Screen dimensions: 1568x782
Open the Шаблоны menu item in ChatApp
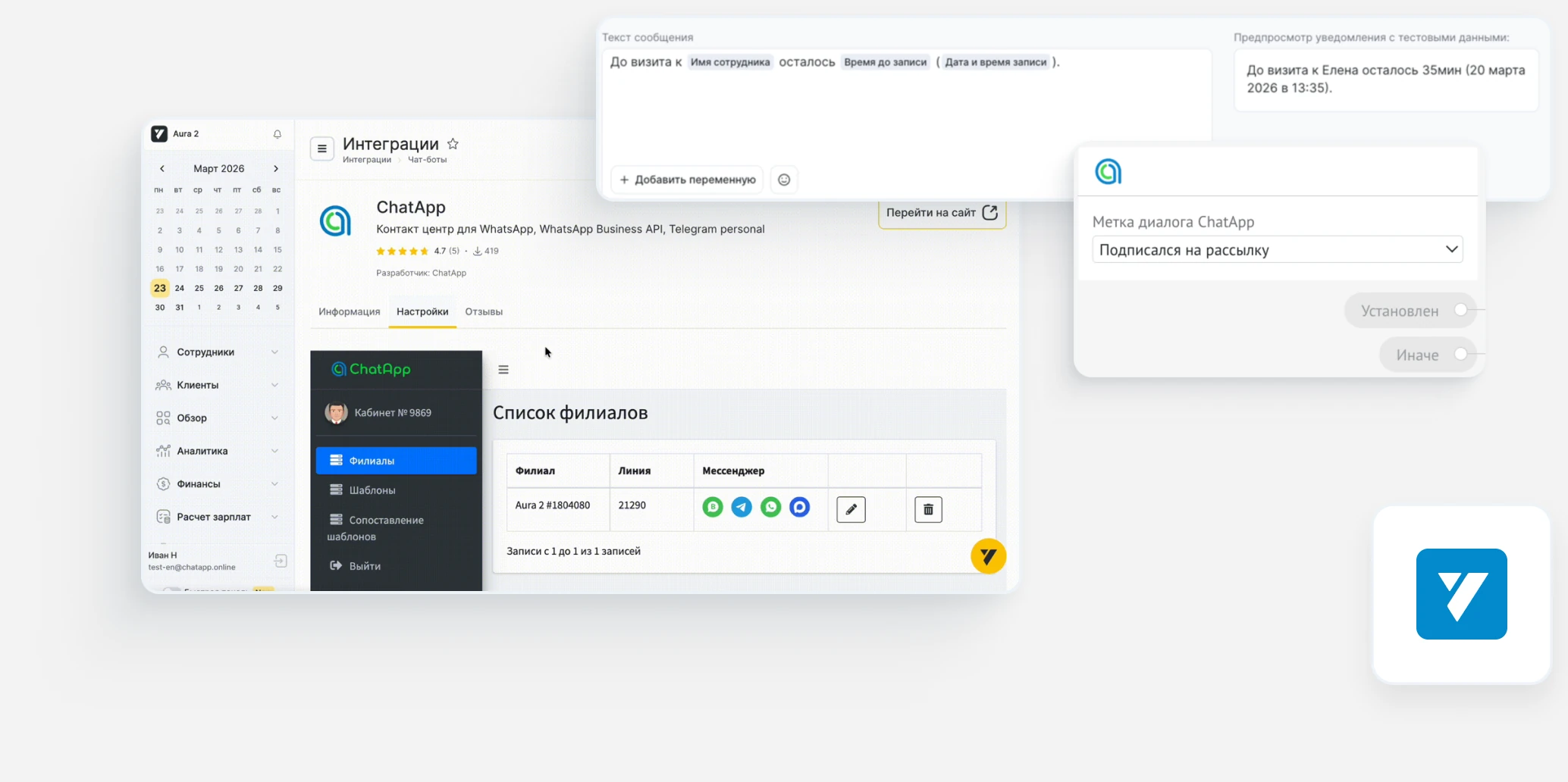pyautogui.click(x=372, y=490)
